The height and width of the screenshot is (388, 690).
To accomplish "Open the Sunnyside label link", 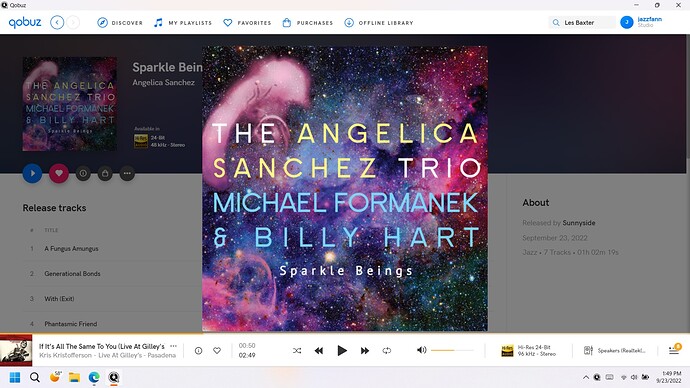I will [x=579, y=223].
